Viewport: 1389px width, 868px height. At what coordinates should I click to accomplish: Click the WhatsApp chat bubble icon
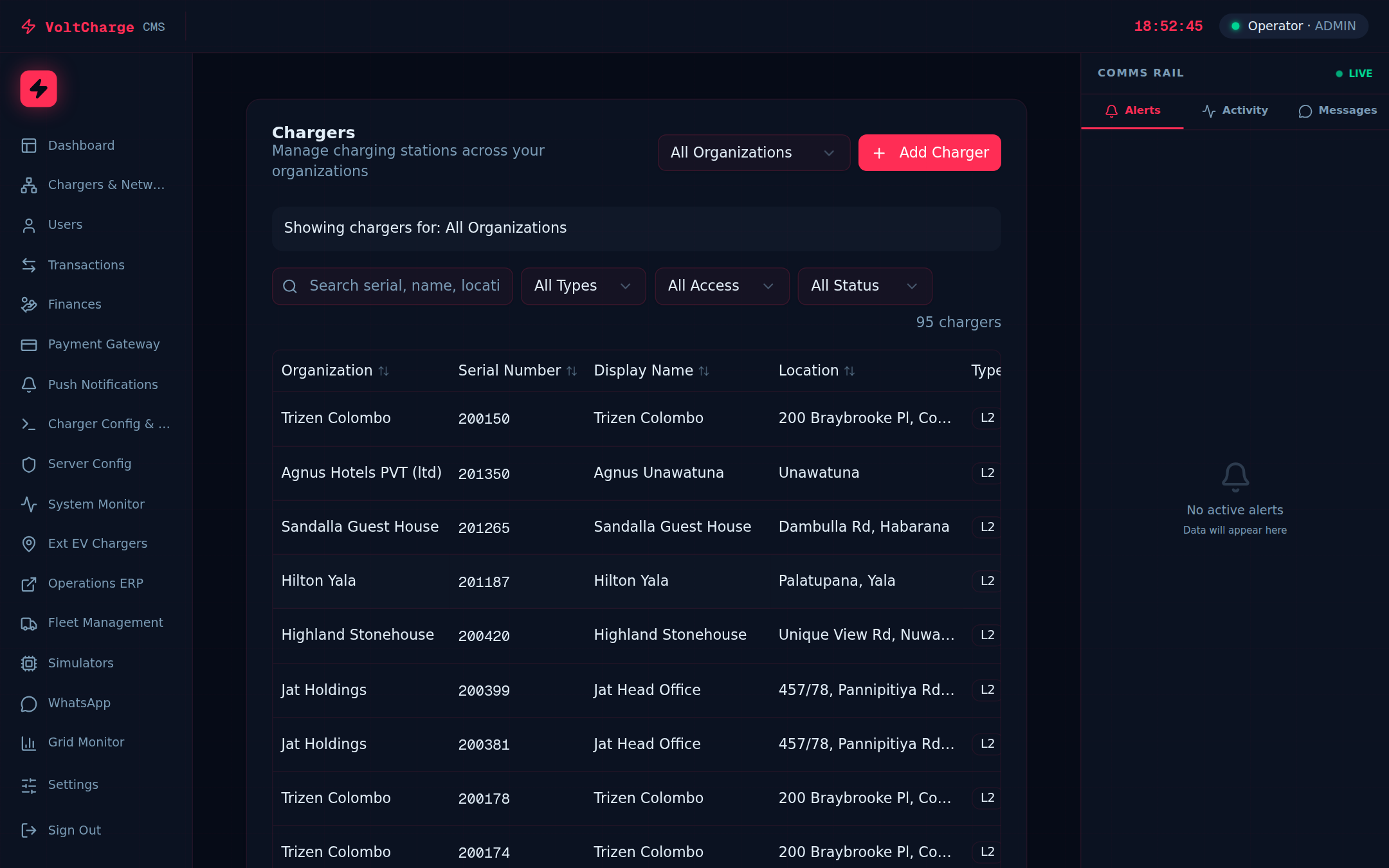click(x=29, y=703)
